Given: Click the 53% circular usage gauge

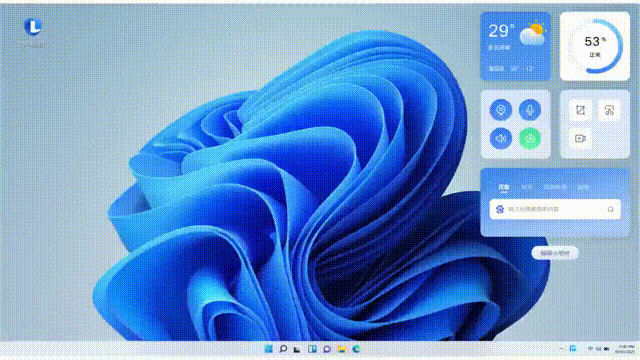Looking at the screenshot, I should pyautogui.click(x=595, y=46).
